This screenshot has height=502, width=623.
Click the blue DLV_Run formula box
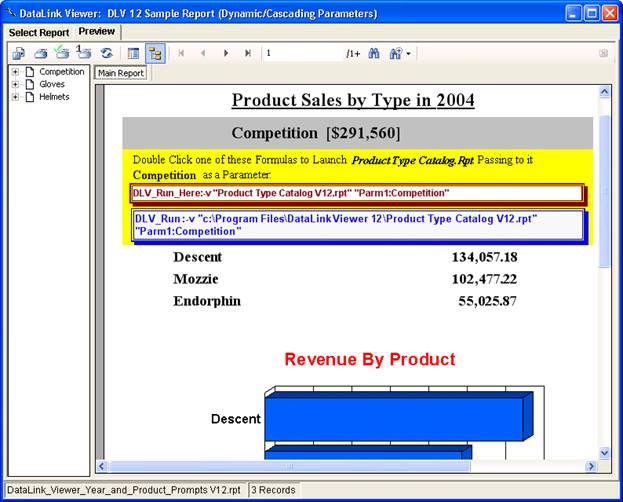coord(358,225)
